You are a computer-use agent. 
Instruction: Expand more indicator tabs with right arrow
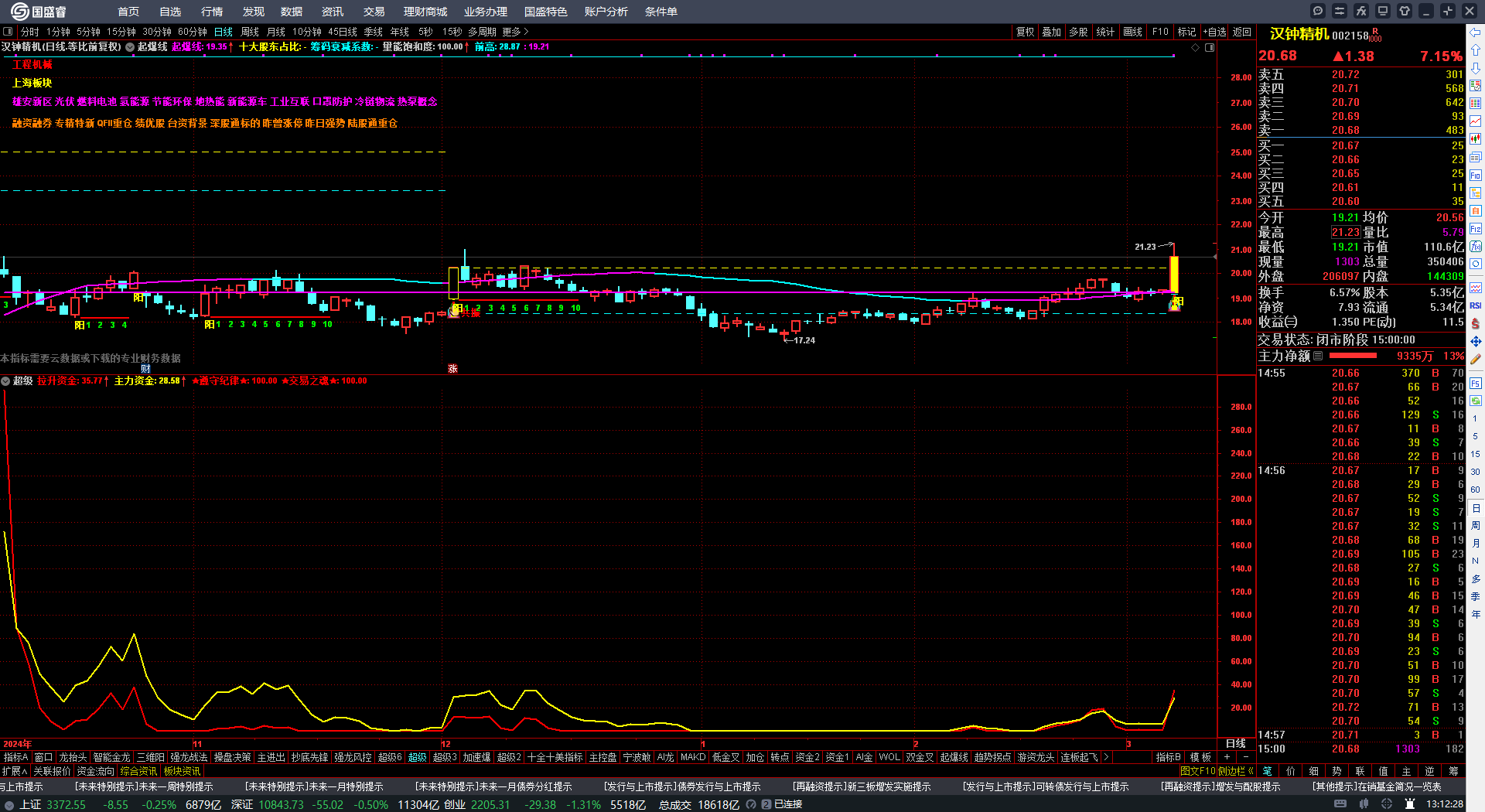[x=1107, y=757]
